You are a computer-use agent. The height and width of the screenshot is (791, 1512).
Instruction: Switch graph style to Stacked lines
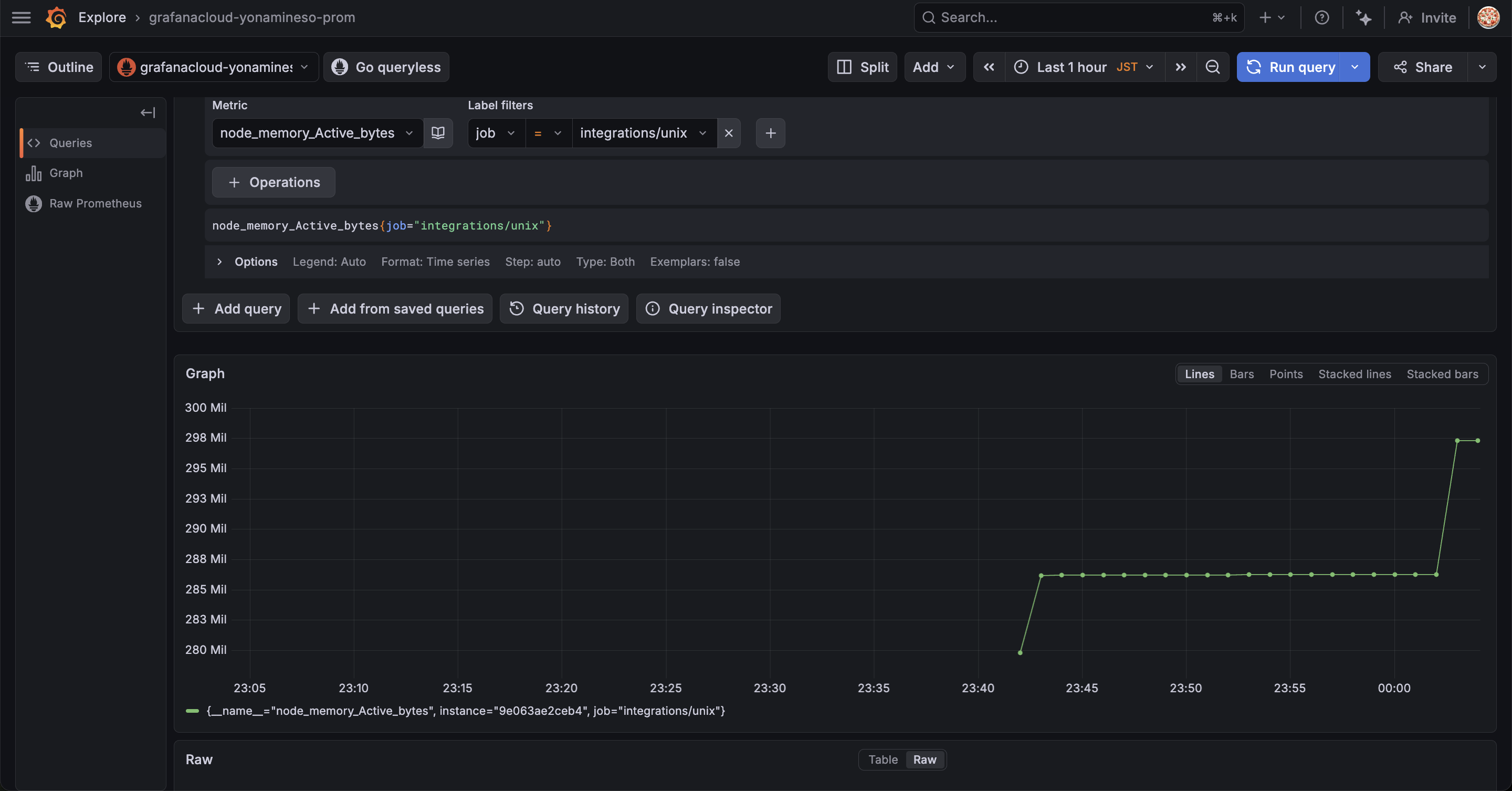coord(1354,374)
